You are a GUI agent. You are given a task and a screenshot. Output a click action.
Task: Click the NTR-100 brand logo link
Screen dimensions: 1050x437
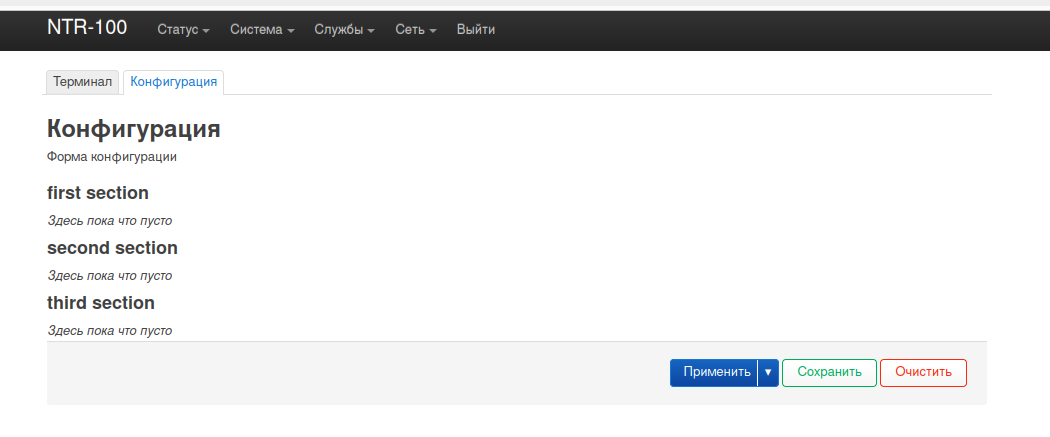point(87,28)
